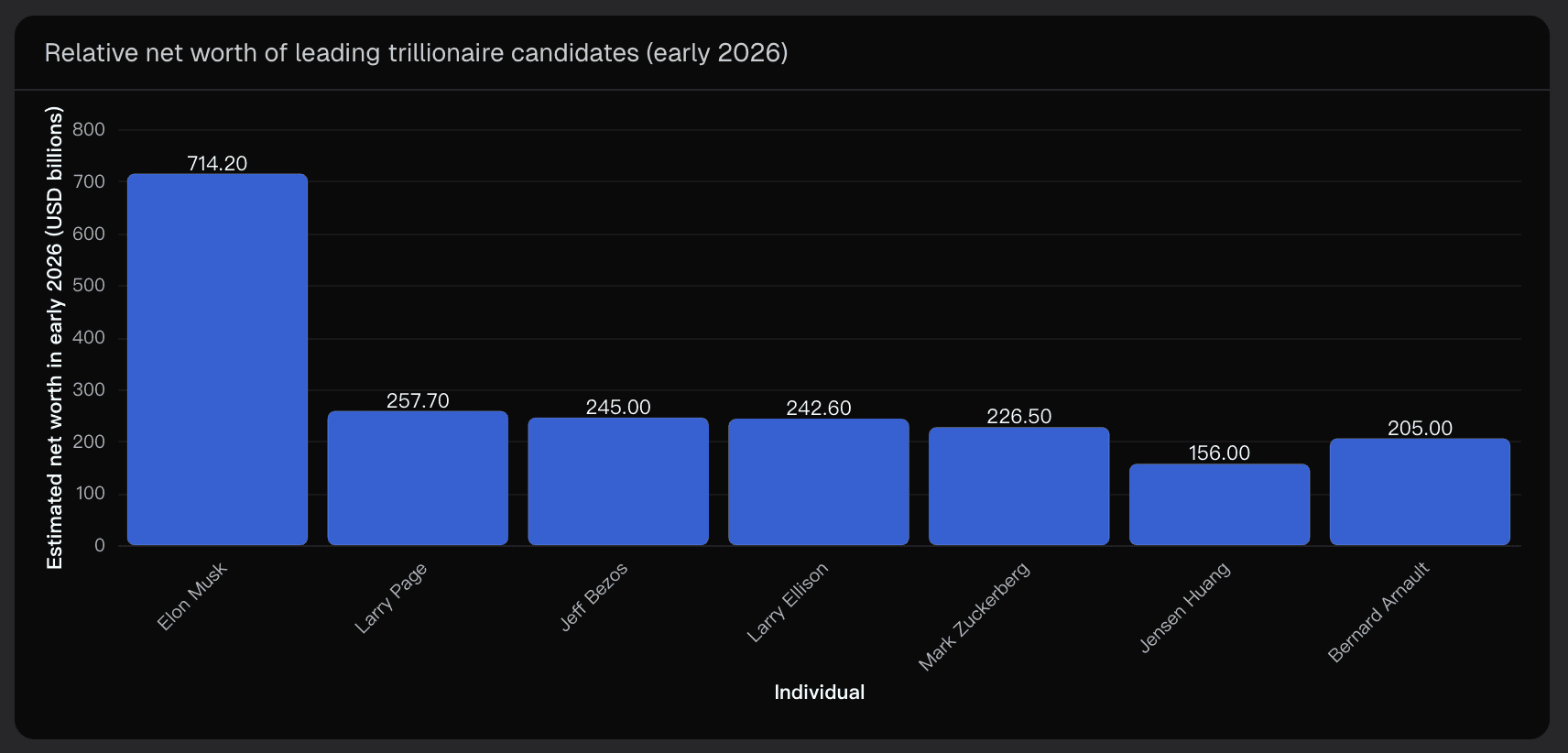The height and width of the screenshot is (753, 1568).
Task: Click the 257.70 value label
Action: pyautogui.click(x=418, y=400)
